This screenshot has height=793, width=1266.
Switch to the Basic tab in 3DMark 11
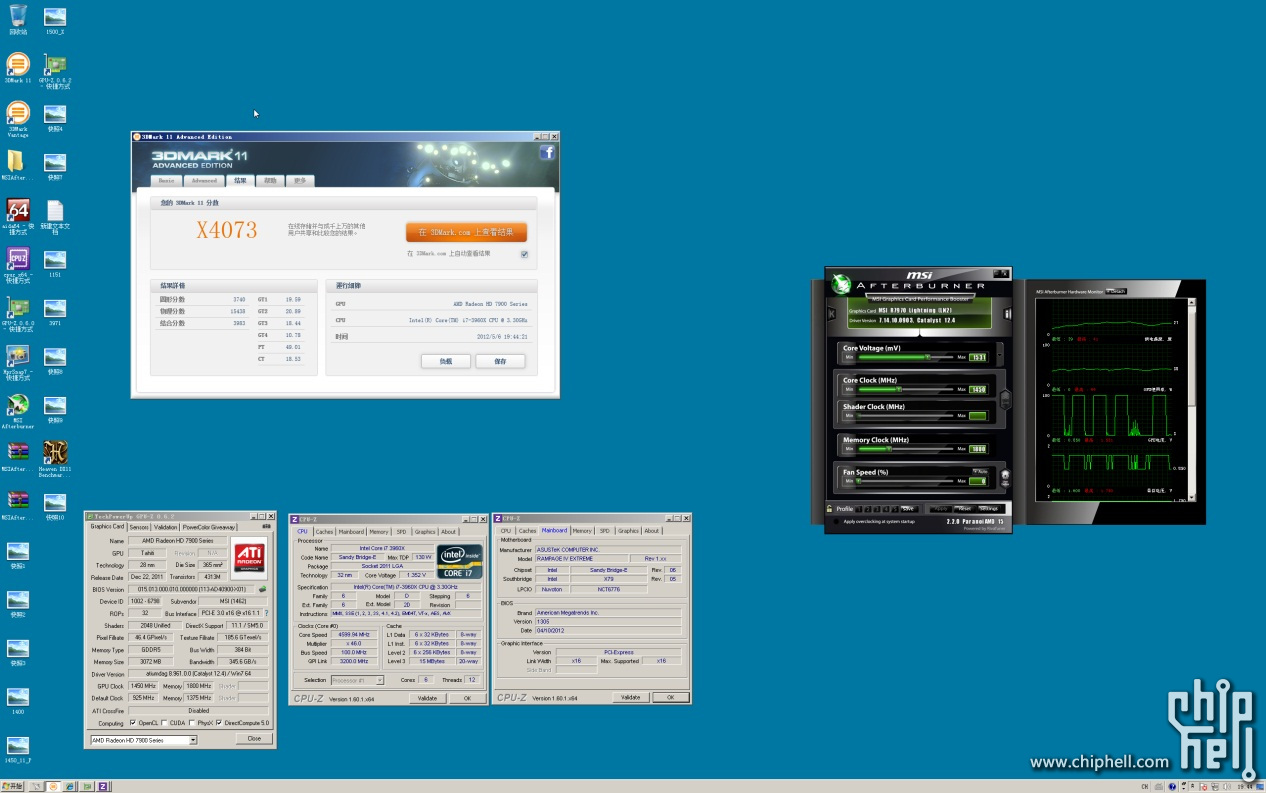tap(167, 181)
